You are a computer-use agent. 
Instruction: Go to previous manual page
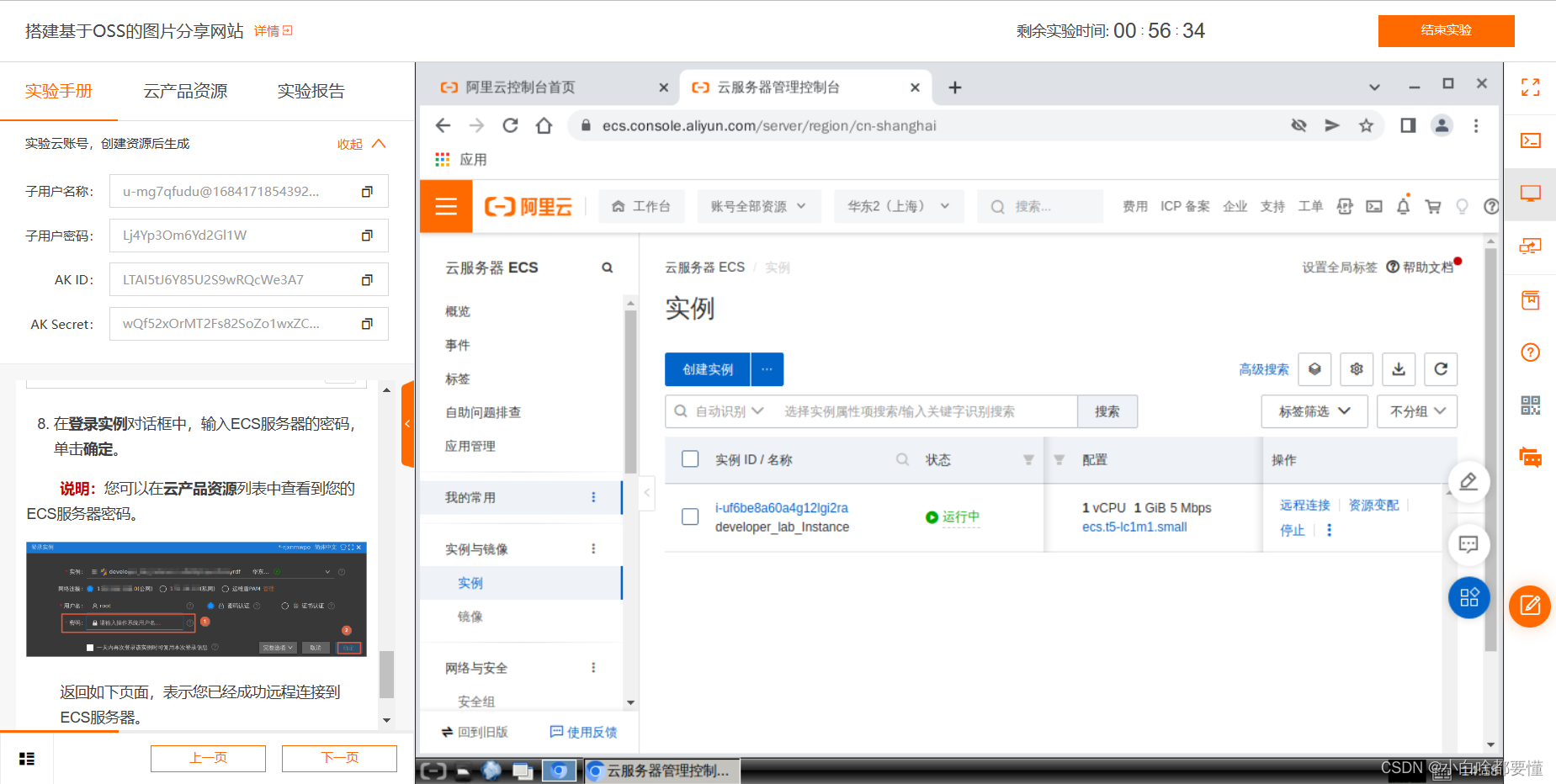click(x=208, y=758)
